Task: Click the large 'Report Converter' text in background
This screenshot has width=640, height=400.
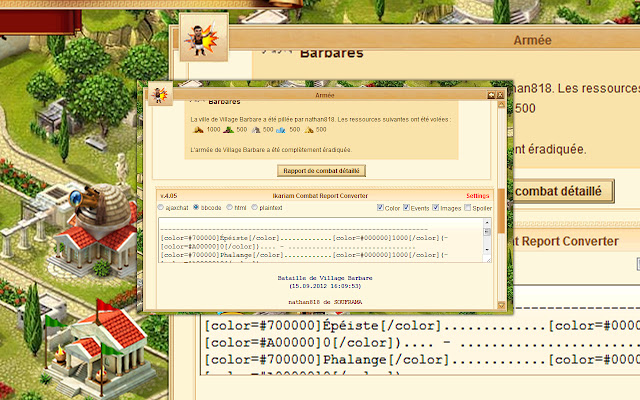Action: coord(570,241)
